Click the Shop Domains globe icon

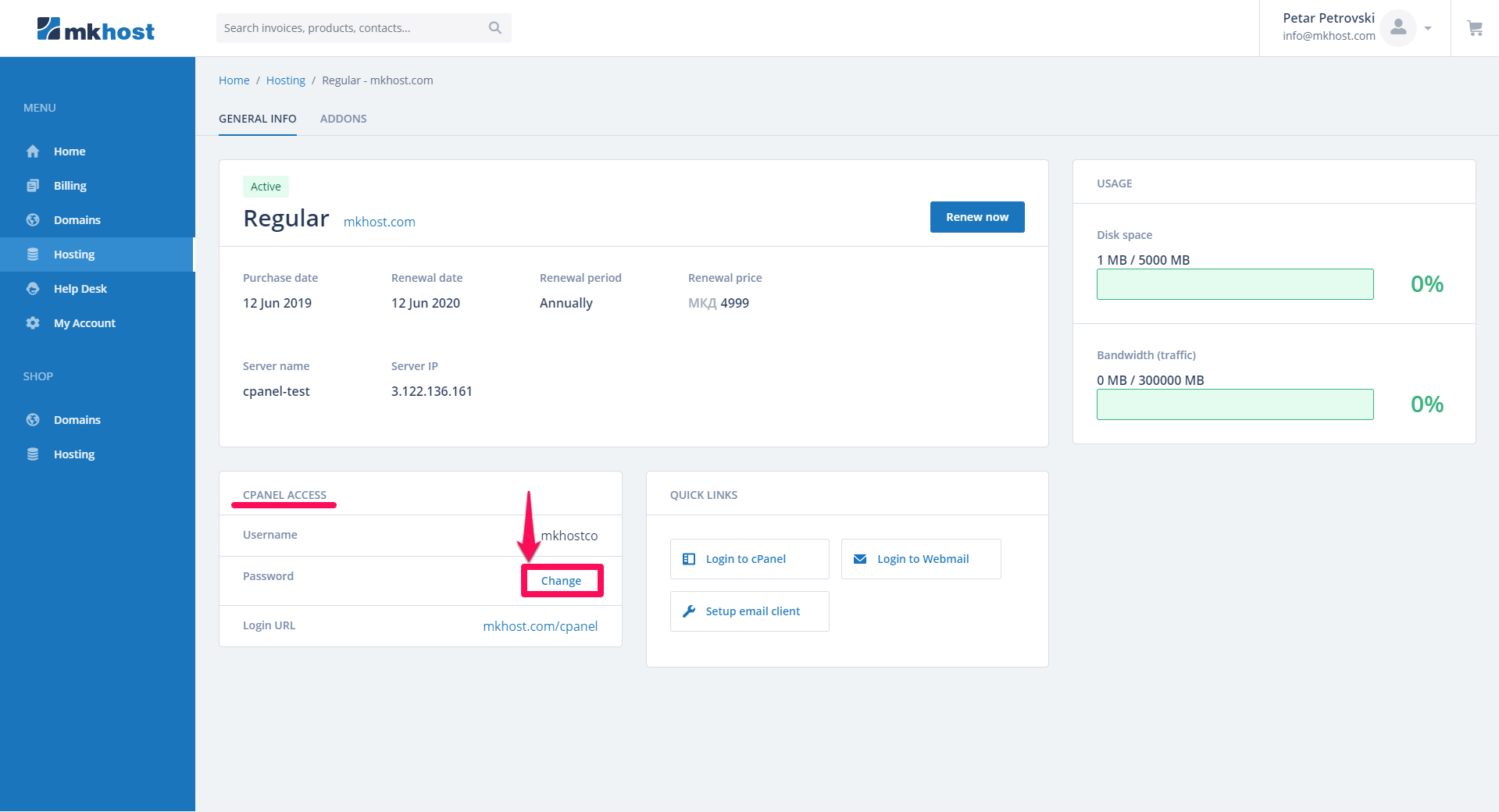point(33,420)
